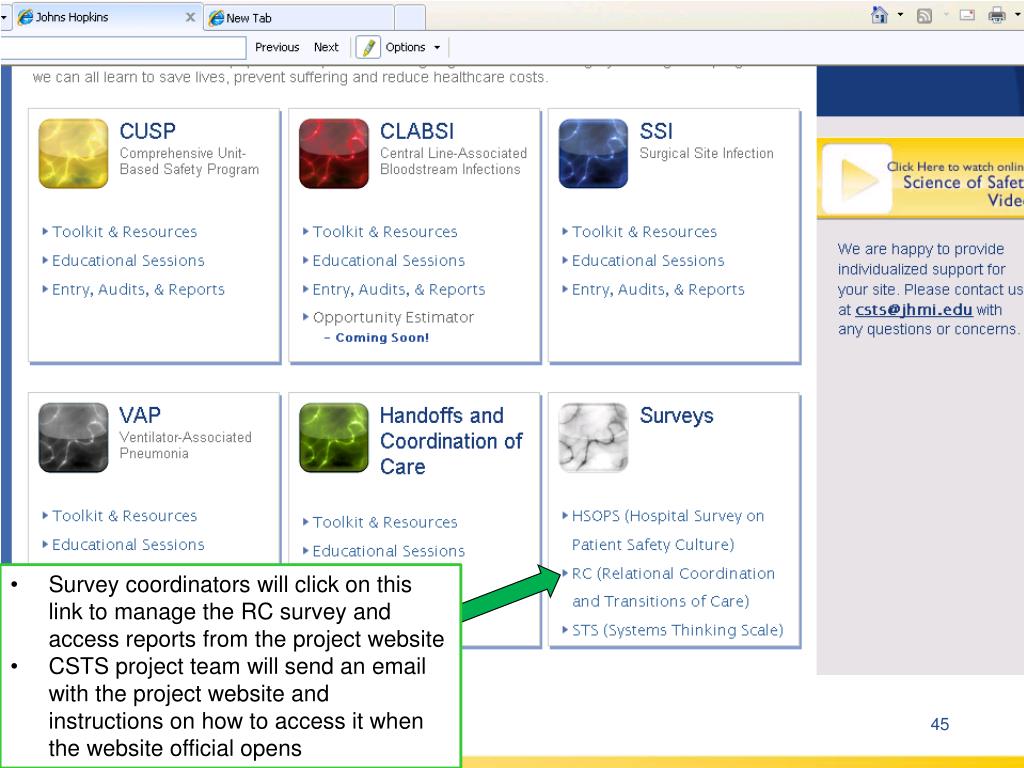The image size is (1024, 768).
Task: Open VAP Toolkit & Resources link
Action: 124,516
